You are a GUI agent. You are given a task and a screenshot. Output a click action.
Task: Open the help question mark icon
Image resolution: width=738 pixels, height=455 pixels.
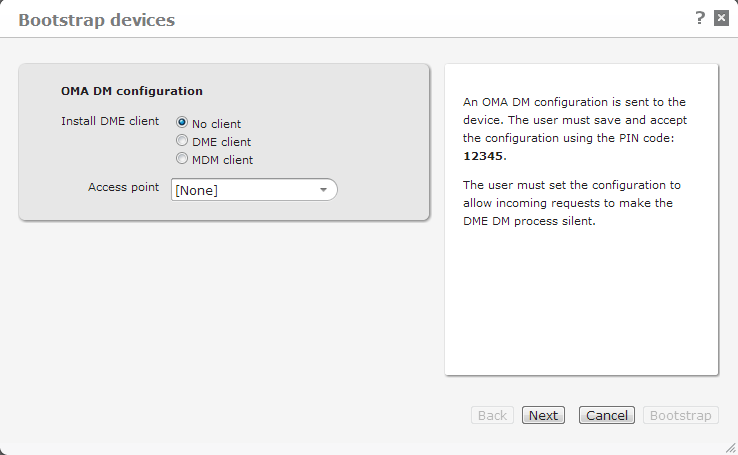pyautogui.click(x=701, y=18)
